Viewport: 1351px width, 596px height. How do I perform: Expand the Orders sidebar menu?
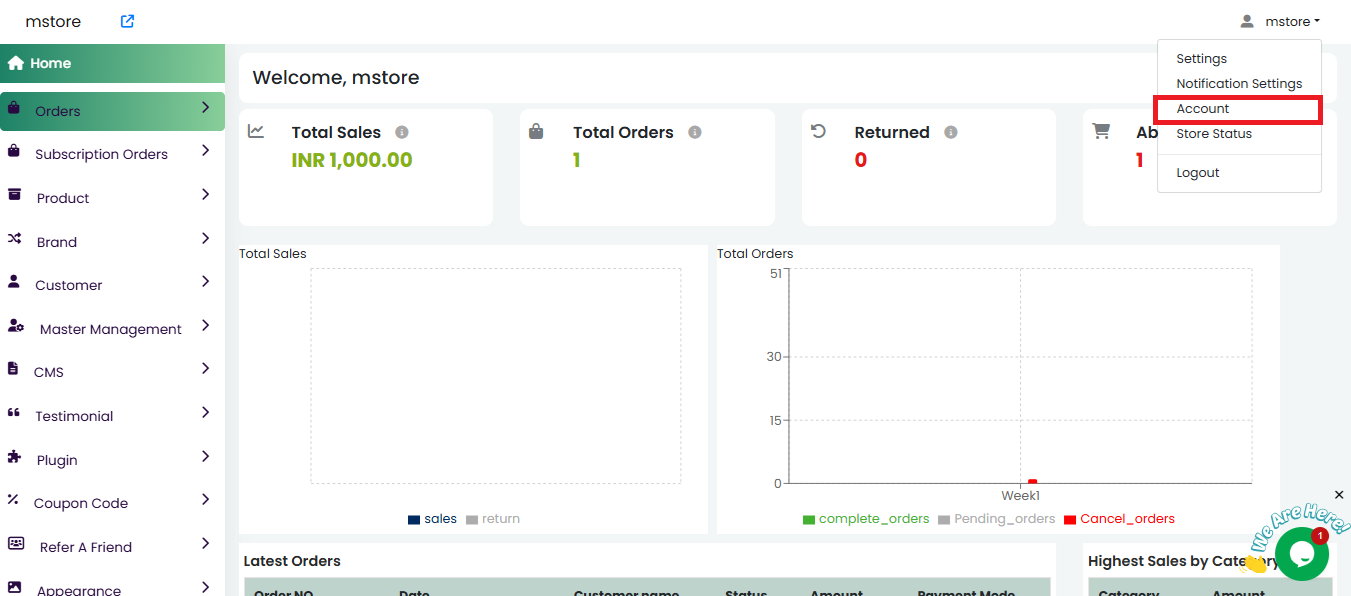pos(205,107)
